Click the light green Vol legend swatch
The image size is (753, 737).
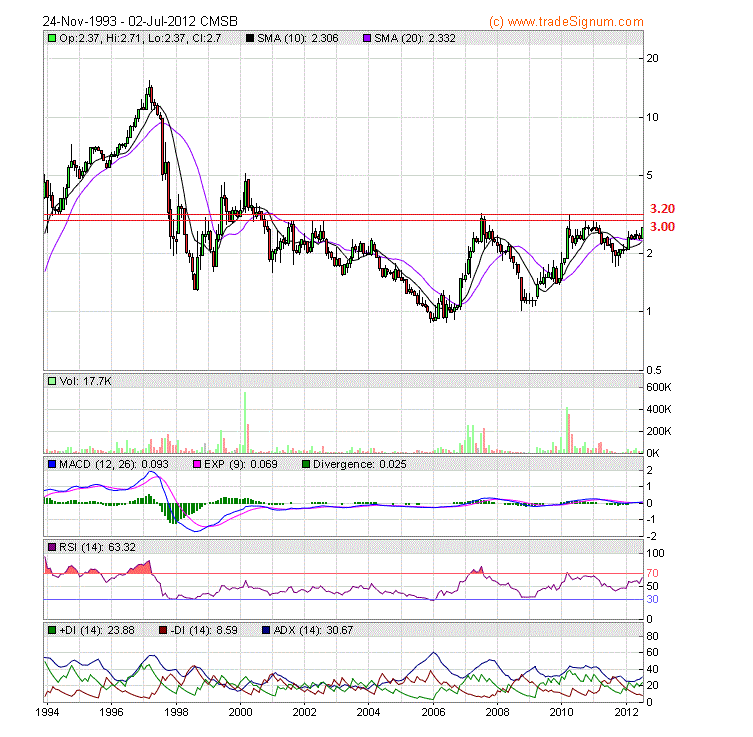click(52, 381)
